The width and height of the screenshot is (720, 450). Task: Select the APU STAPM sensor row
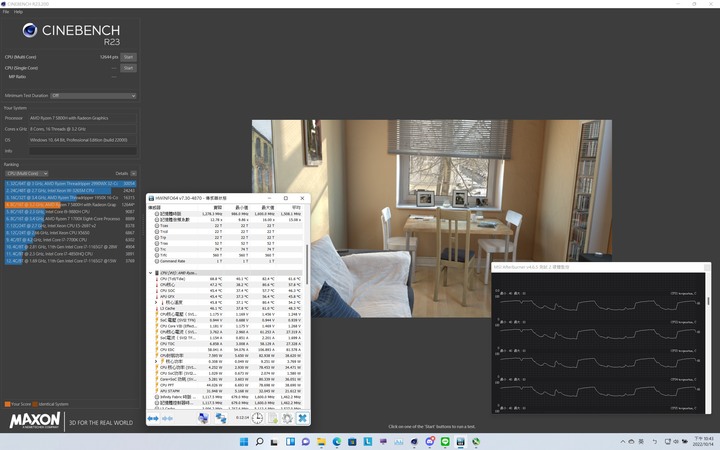[228, 391]
